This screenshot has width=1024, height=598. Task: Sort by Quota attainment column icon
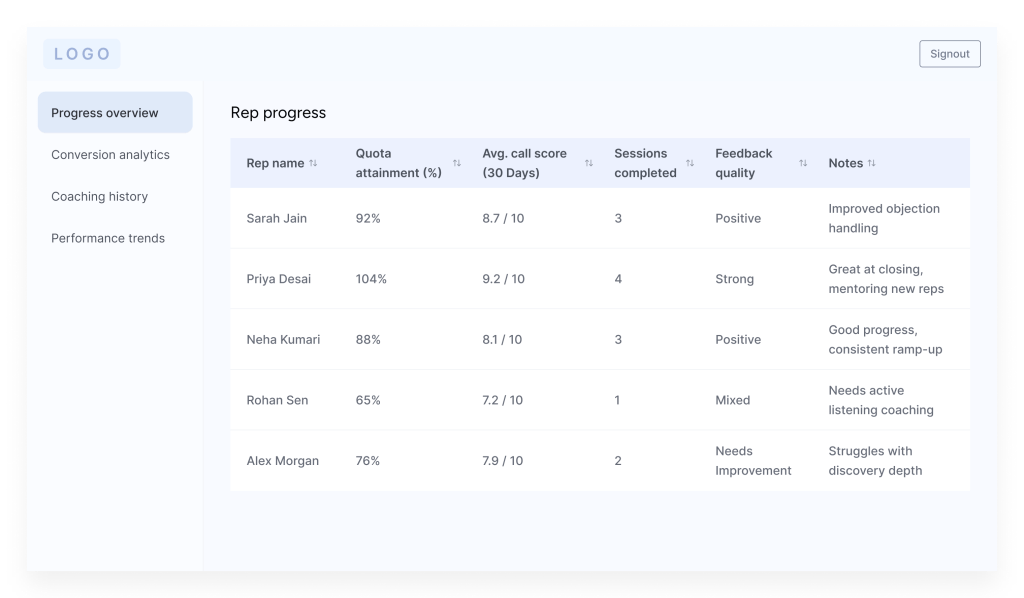click(457, 163)
